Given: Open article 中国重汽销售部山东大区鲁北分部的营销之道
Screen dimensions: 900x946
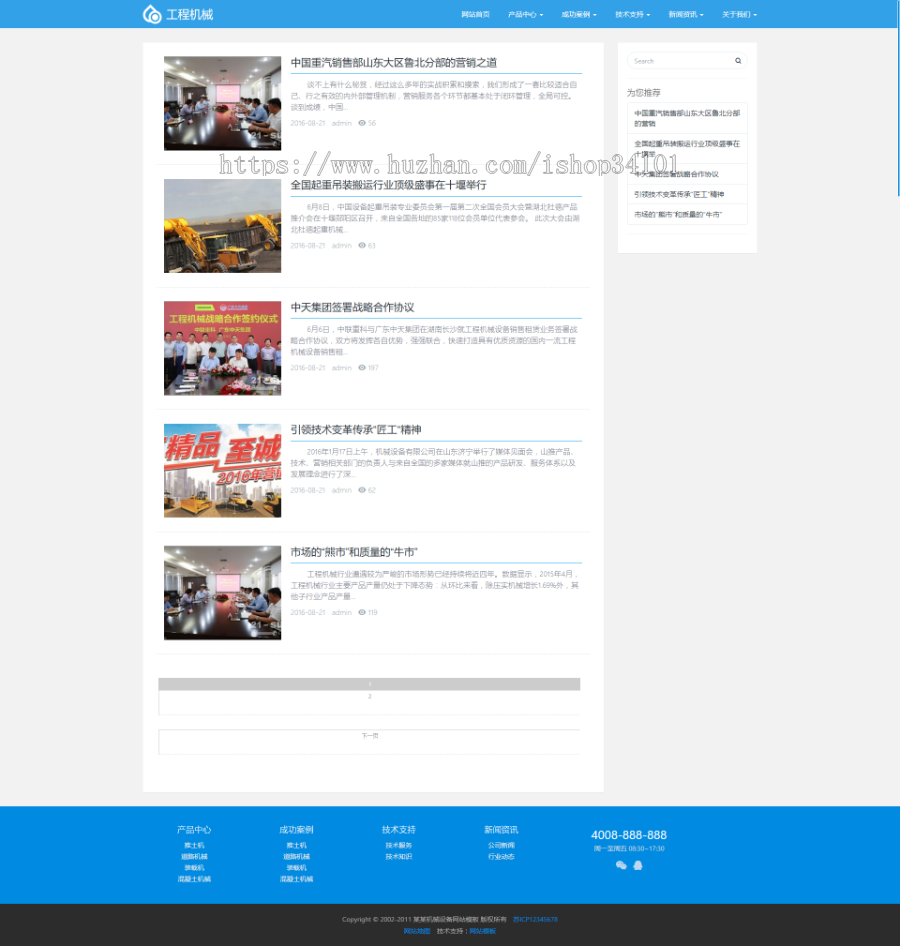Looking at the screenshot, I should [x=394, y=63].
